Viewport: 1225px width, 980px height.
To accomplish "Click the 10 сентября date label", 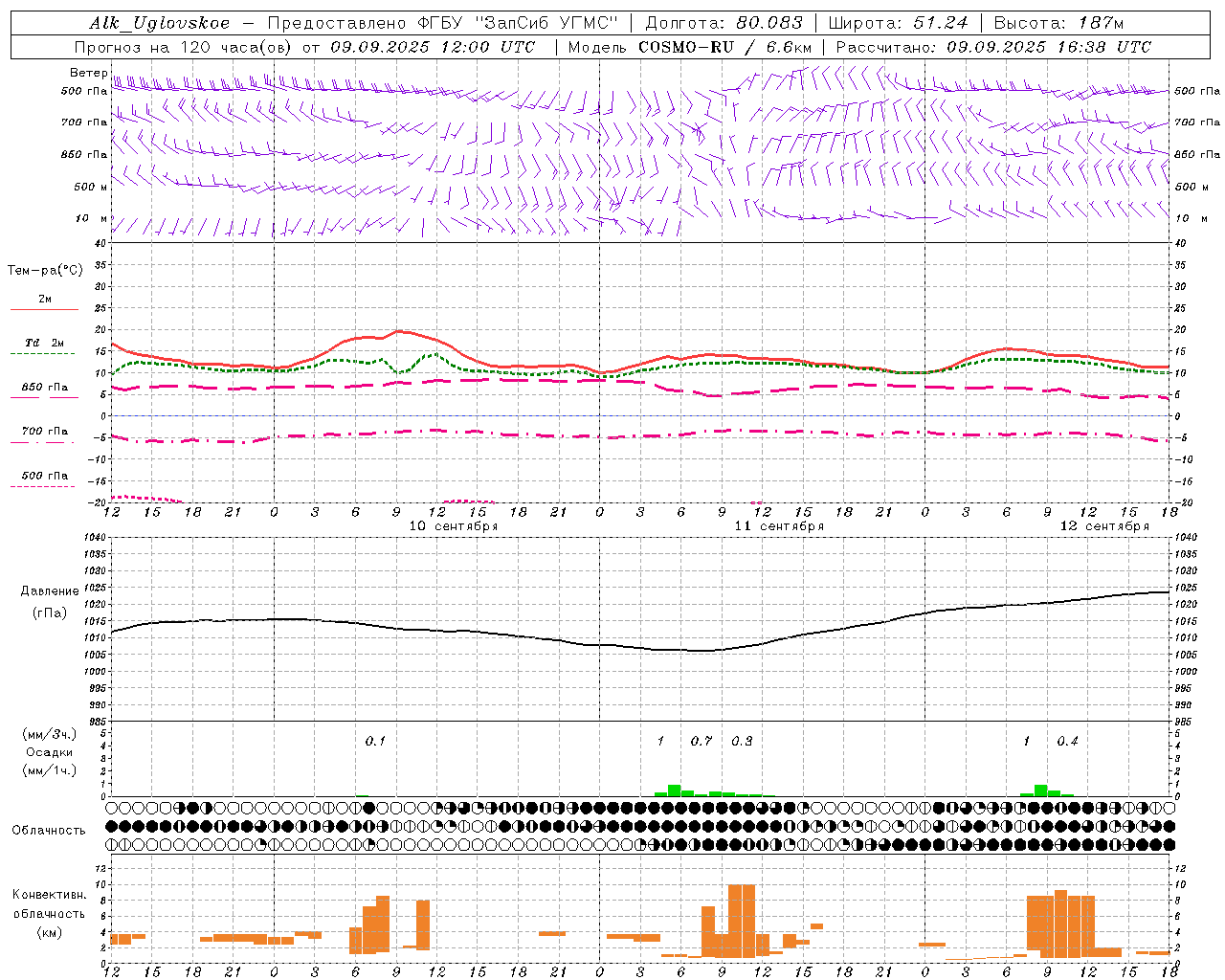I will (x=454, y=525).
